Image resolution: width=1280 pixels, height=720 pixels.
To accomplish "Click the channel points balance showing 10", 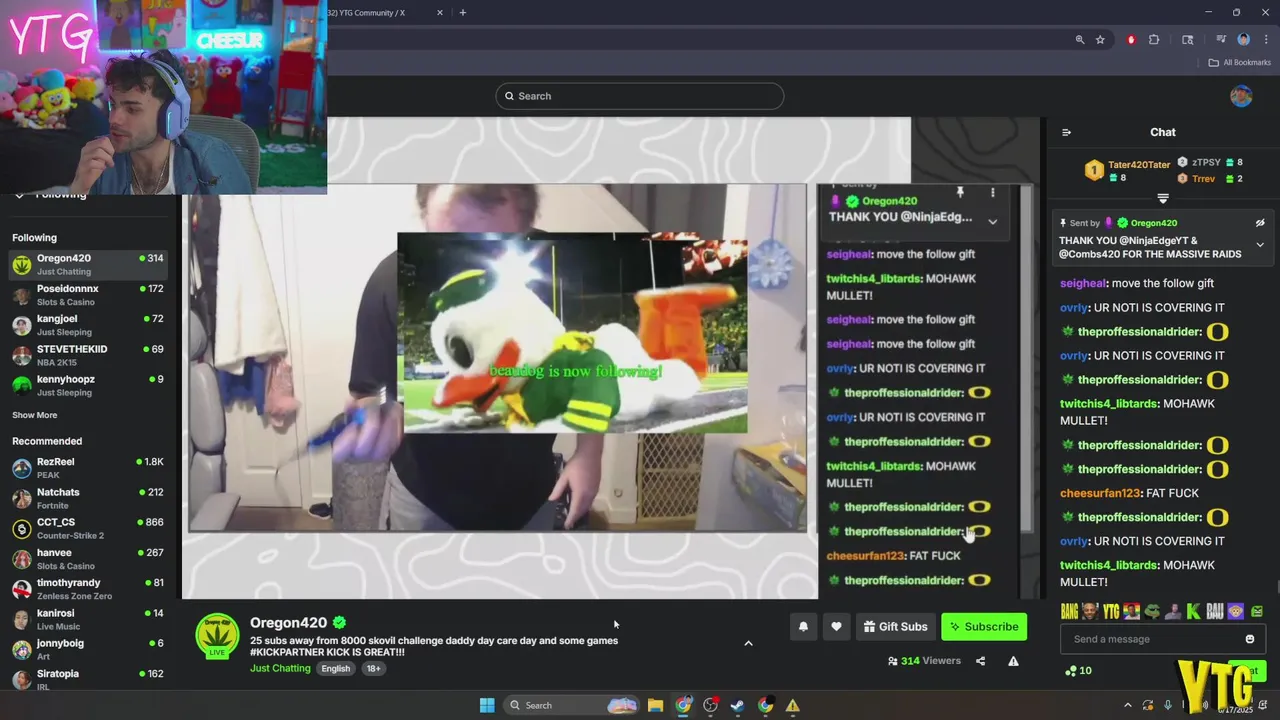I will [x=1079, y=671].
